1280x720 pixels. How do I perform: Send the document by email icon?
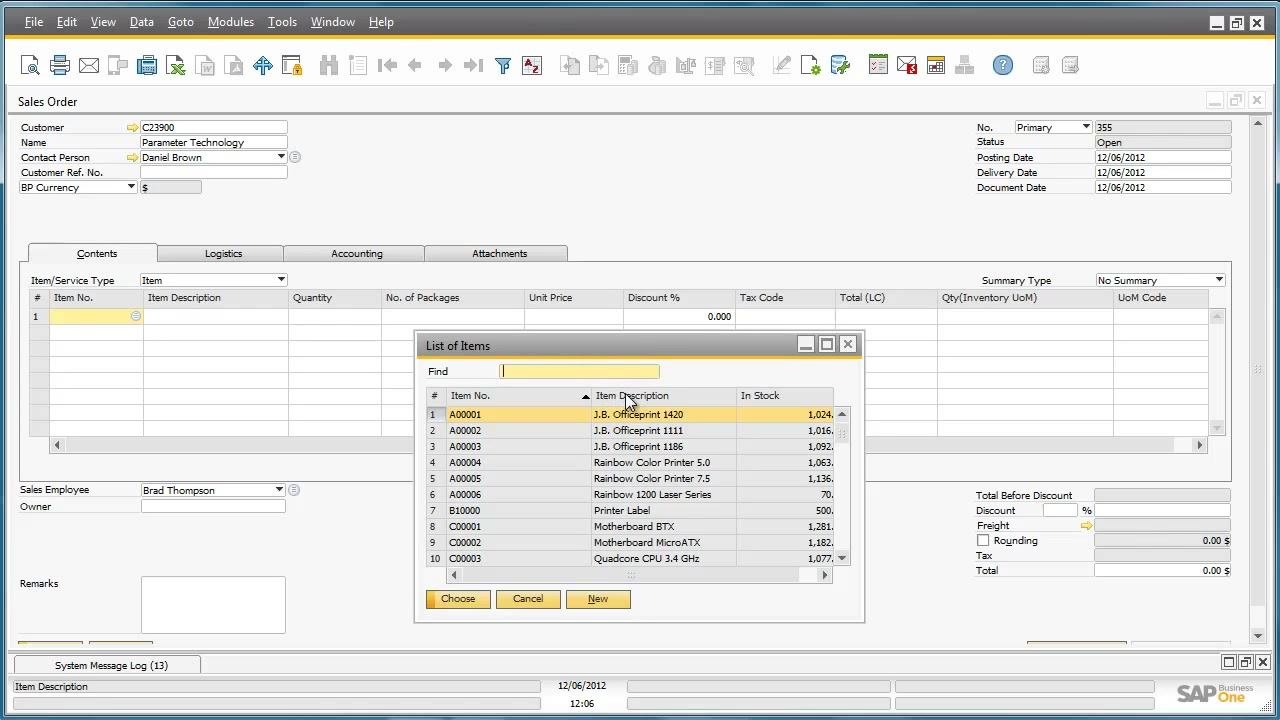(x=89, y=66)
